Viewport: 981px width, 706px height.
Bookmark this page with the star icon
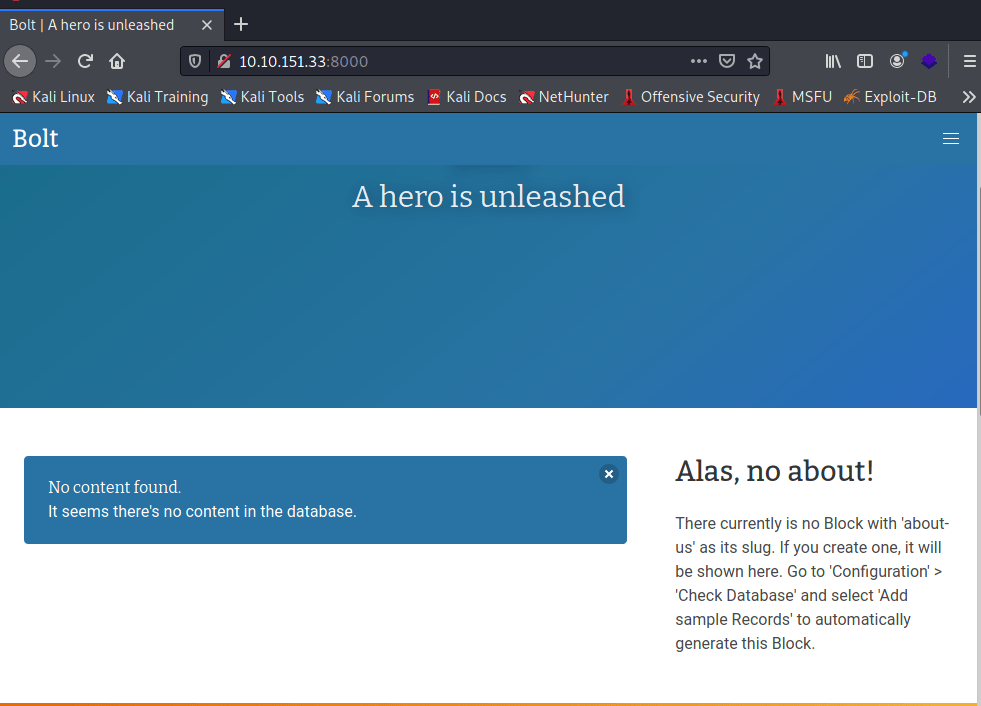click(x=755, y=61)
